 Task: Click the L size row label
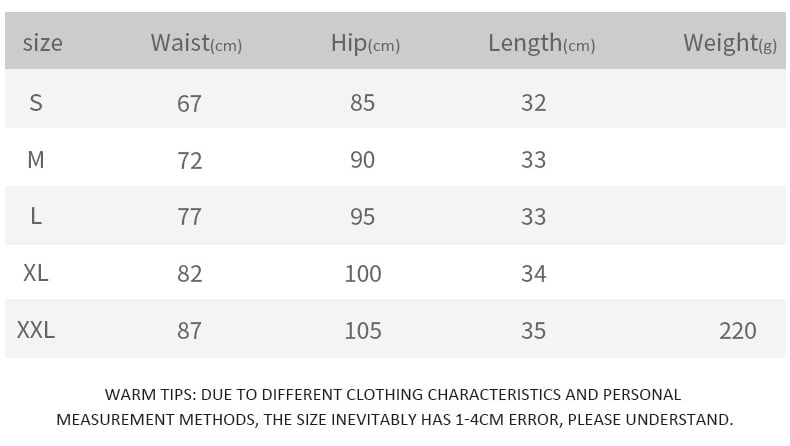point(36,216)
